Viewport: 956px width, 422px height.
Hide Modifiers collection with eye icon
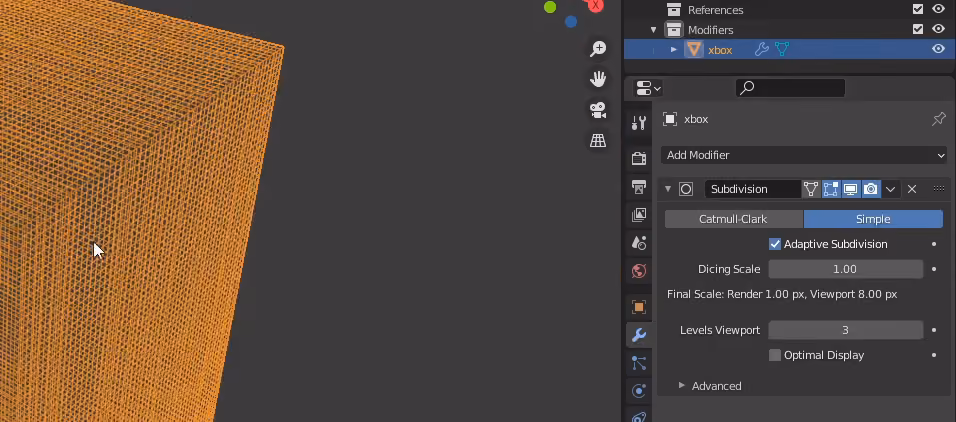click(x=938, y=29)
